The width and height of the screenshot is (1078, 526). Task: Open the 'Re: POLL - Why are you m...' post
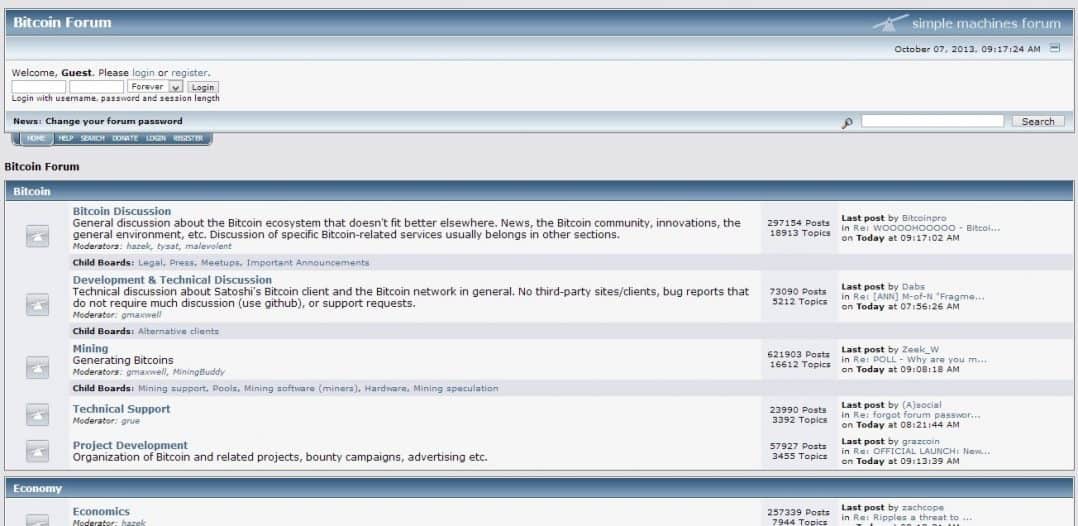[x=919, y=360]
